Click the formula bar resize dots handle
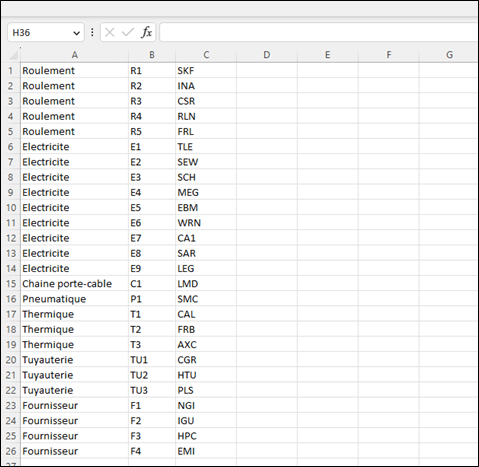479x467 pixels. click(x=92, y=32)
